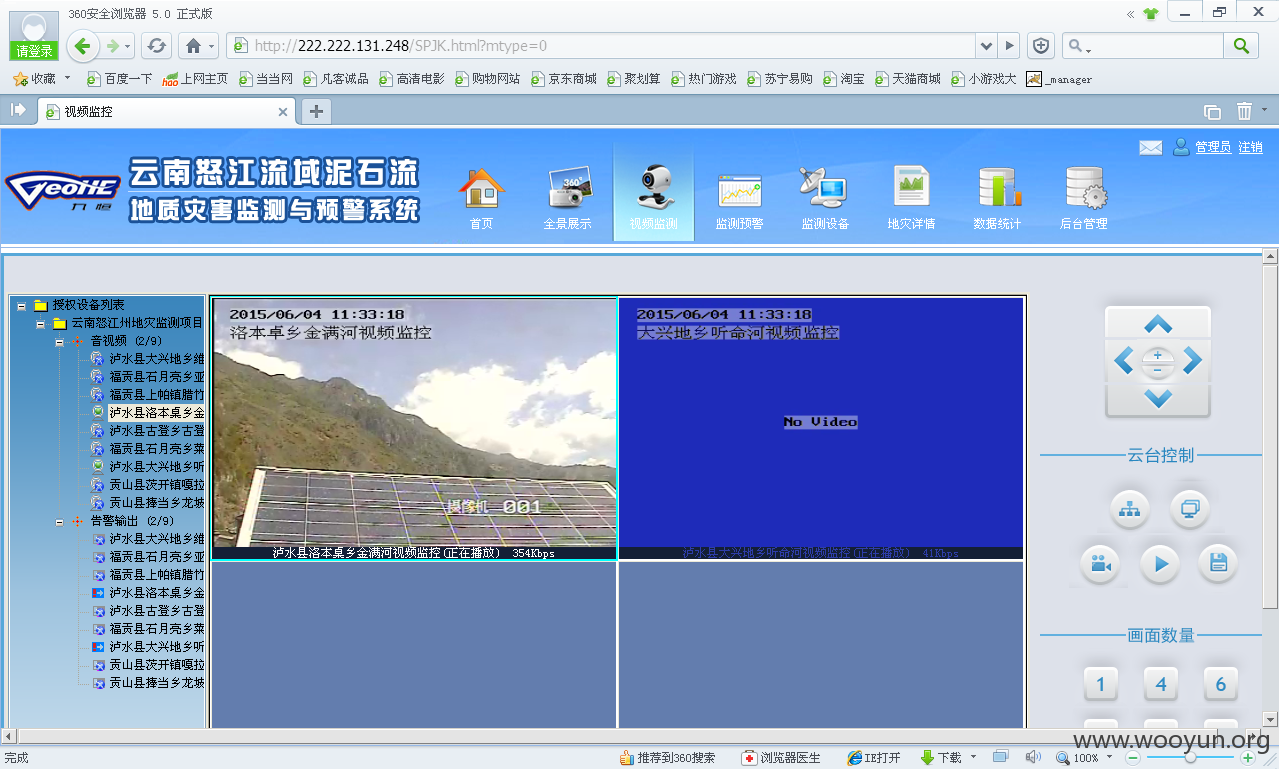1279x769 pixels.
Task: Open the 天猫商城 bookmark
Action: click(907, 79)
